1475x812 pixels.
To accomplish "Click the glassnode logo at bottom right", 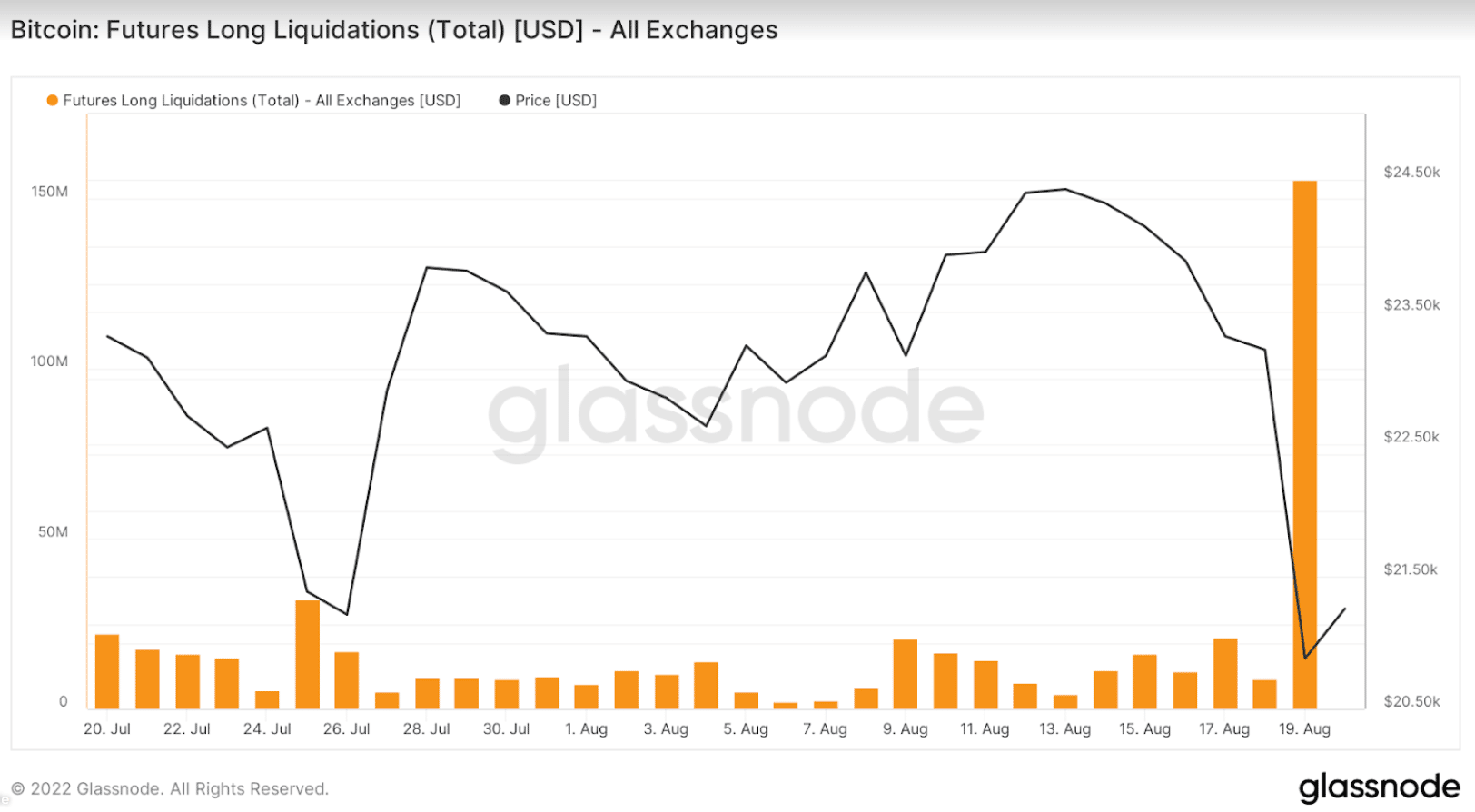I will tap(1379, 787).
